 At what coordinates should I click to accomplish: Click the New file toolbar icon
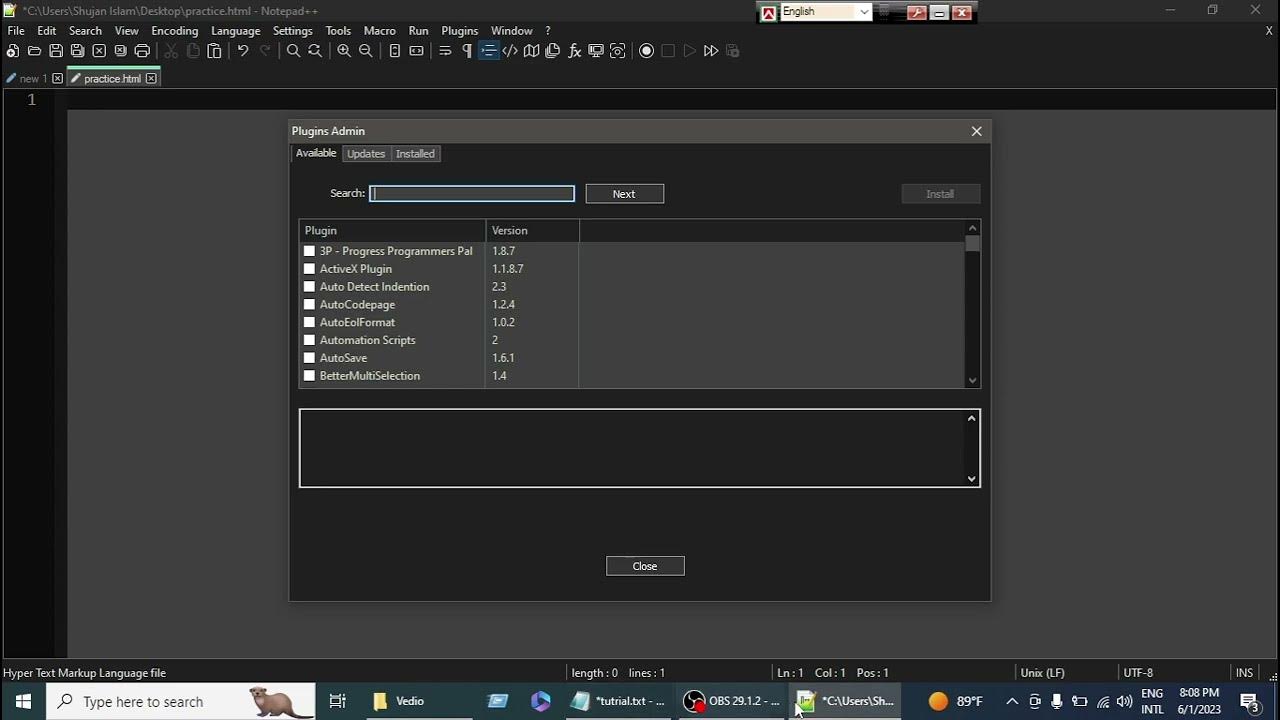[13, 51]
